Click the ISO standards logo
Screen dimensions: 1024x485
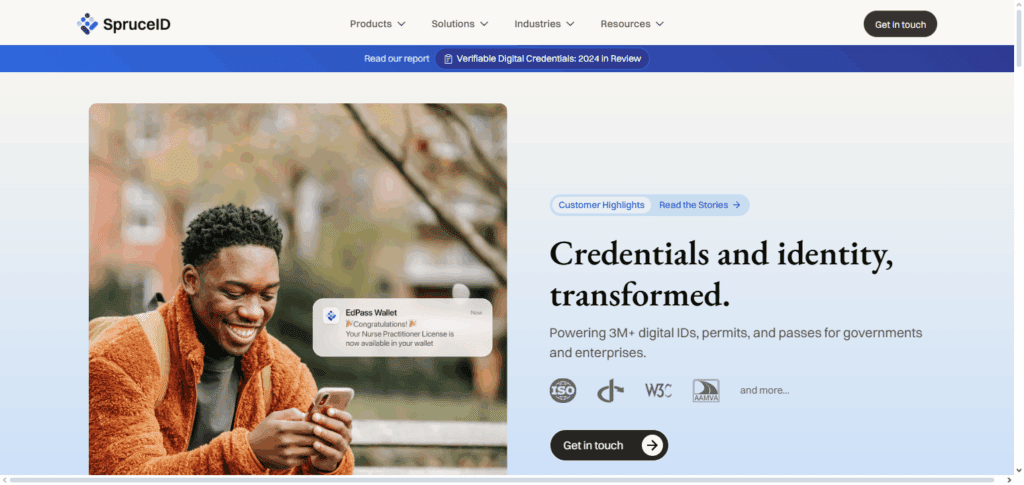tap(562, 390)
